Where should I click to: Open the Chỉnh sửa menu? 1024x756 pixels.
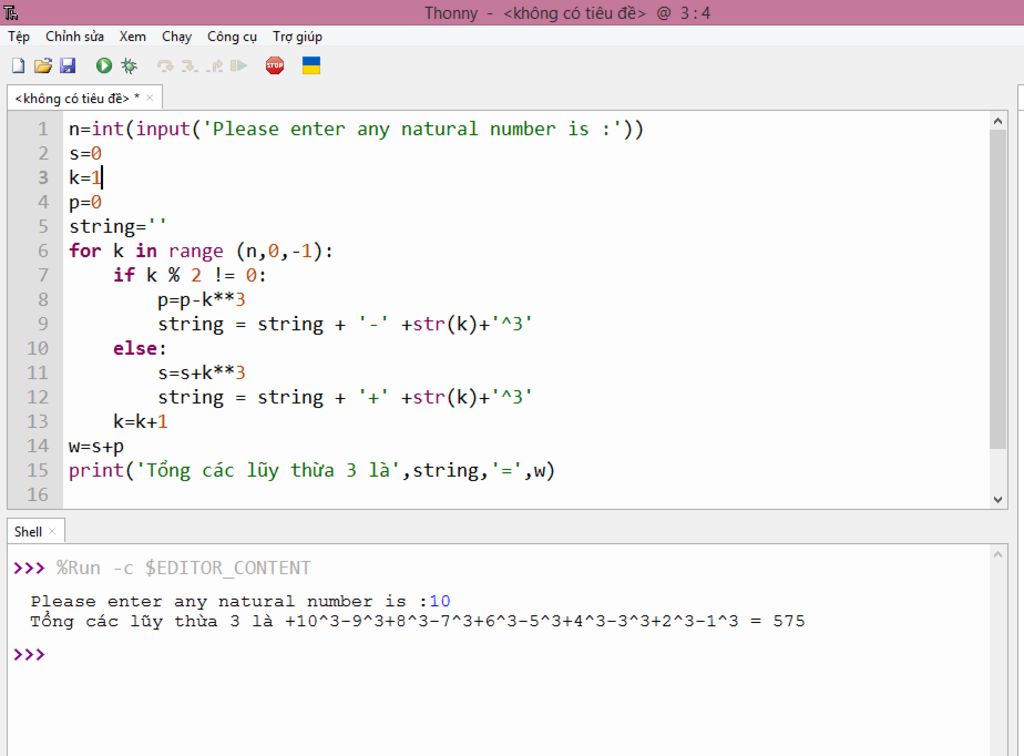pos(74,36)
